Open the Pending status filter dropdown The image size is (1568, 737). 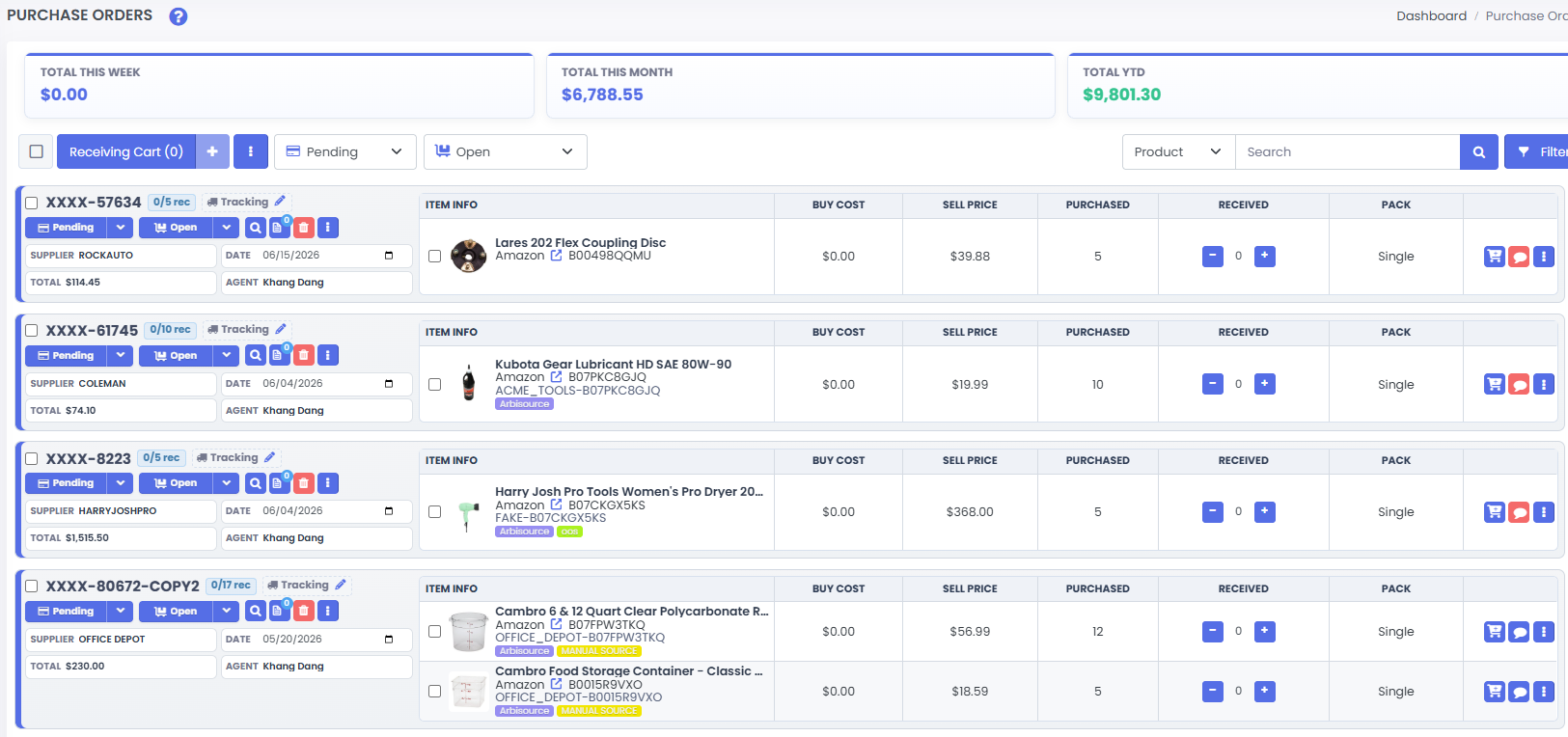345,151
